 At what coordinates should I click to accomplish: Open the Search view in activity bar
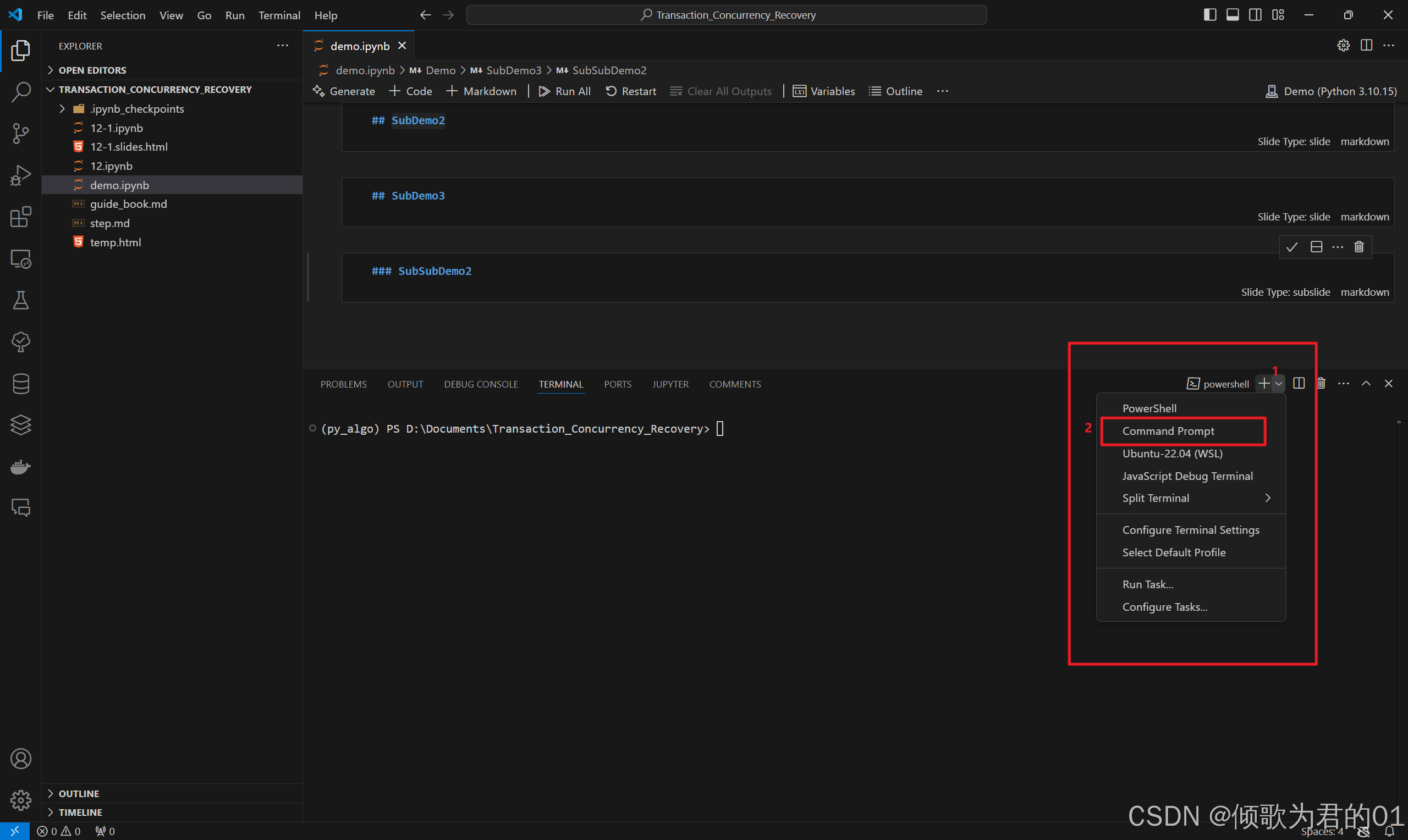coord(21,92)
